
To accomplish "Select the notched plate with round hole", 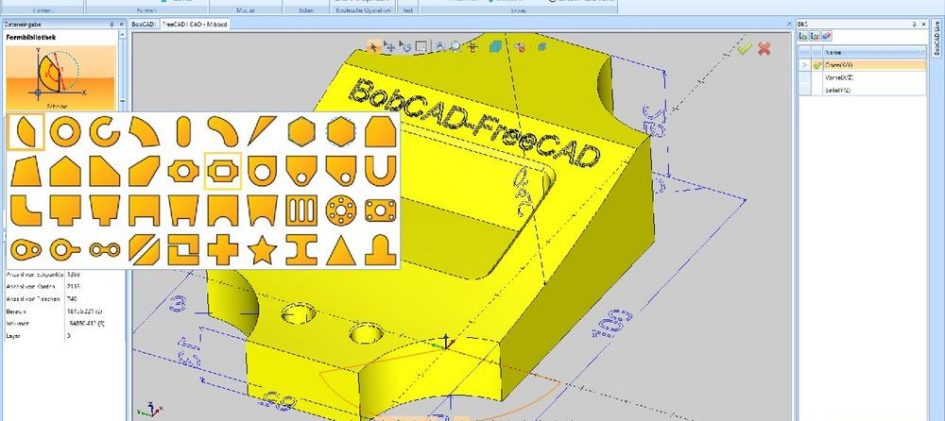I will (x=183, y=171).
